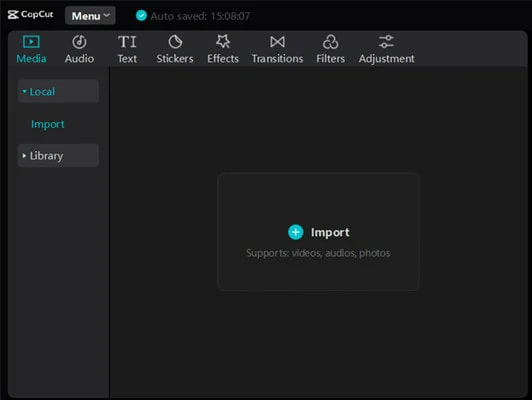Collapse the Local section
This screenshot has width=532, height=400.
(58, 91)
